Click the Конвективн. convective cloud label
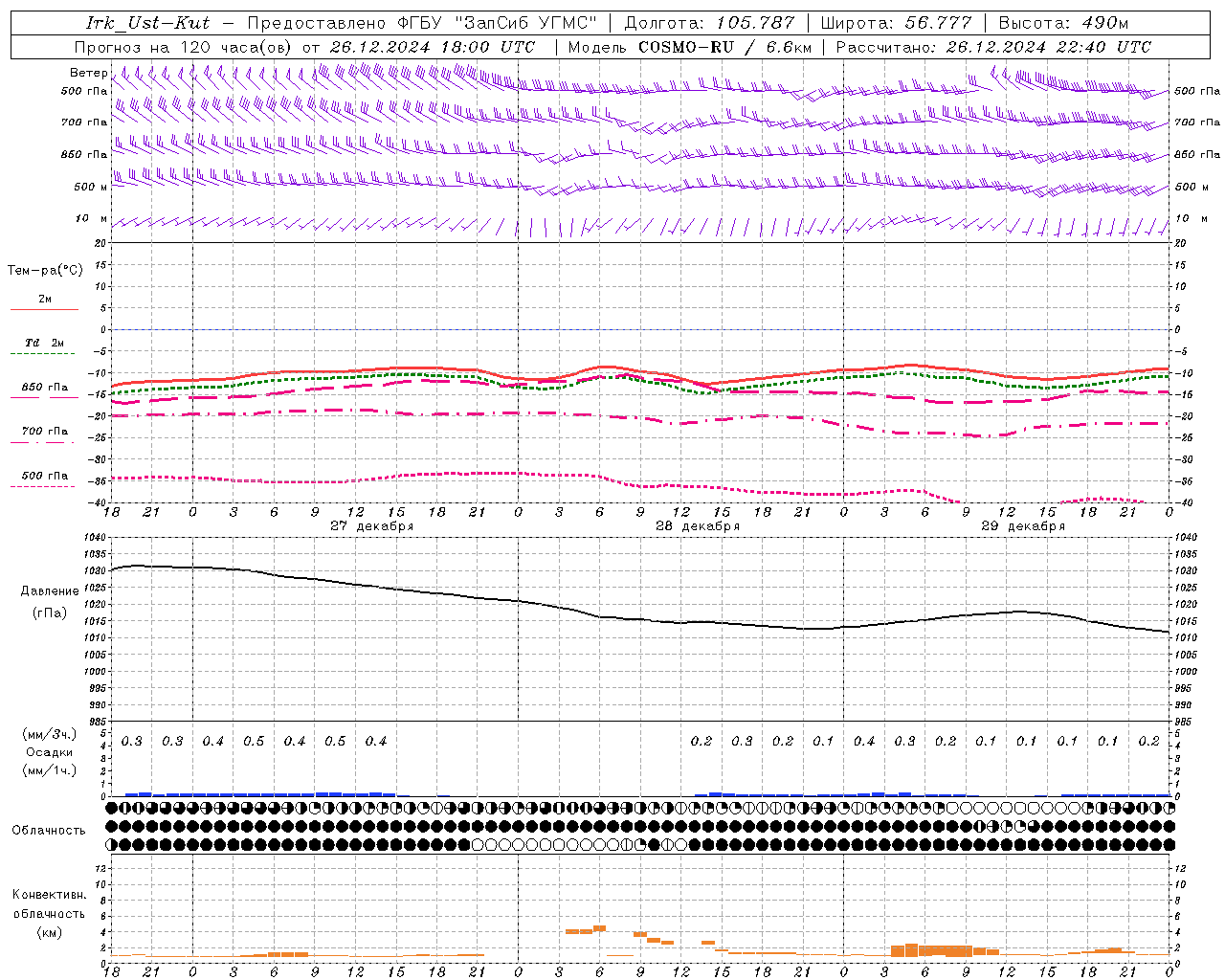This screenshot has width=1225, height=980. [x=49, y=895]
